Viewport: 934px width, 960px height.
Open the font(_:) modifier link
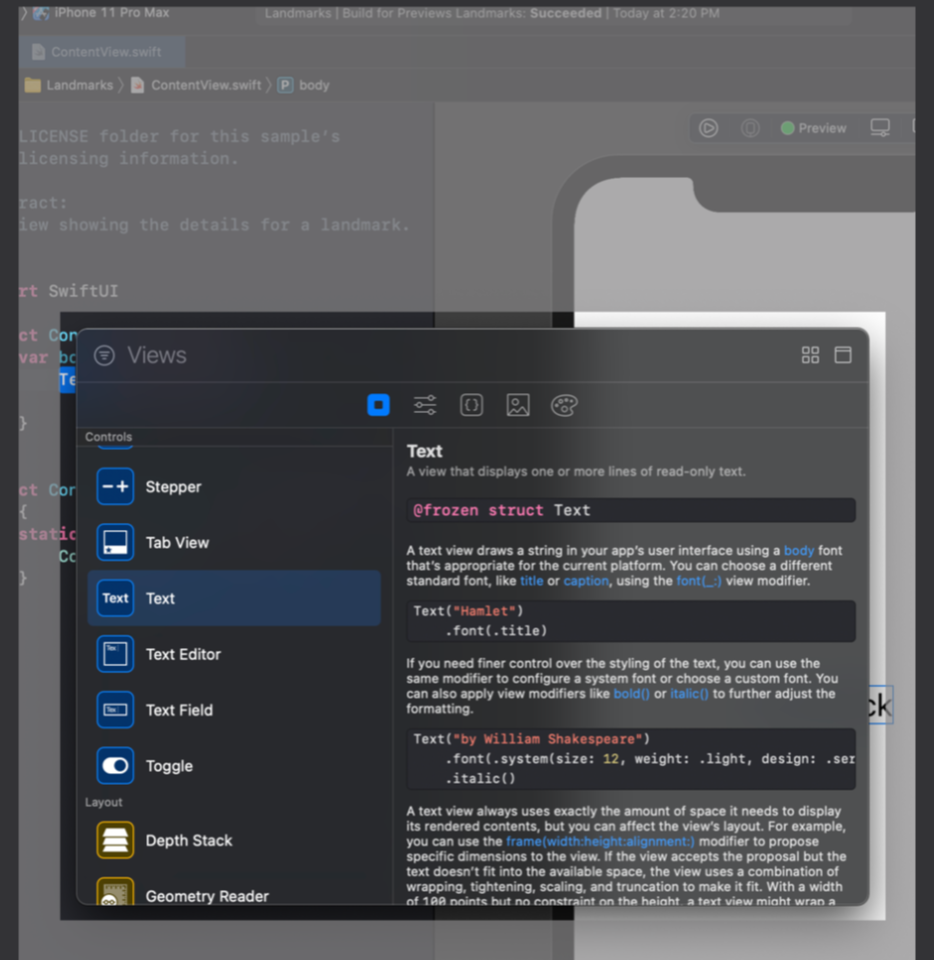pyautogui.click(x=699, y=581)
